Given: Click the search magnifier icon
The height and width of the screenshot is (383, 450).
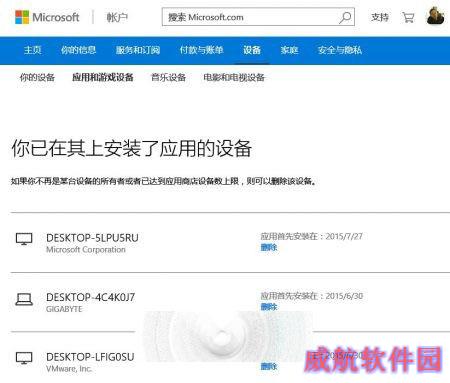Looking at the screenshot, I should pos(345,17).
